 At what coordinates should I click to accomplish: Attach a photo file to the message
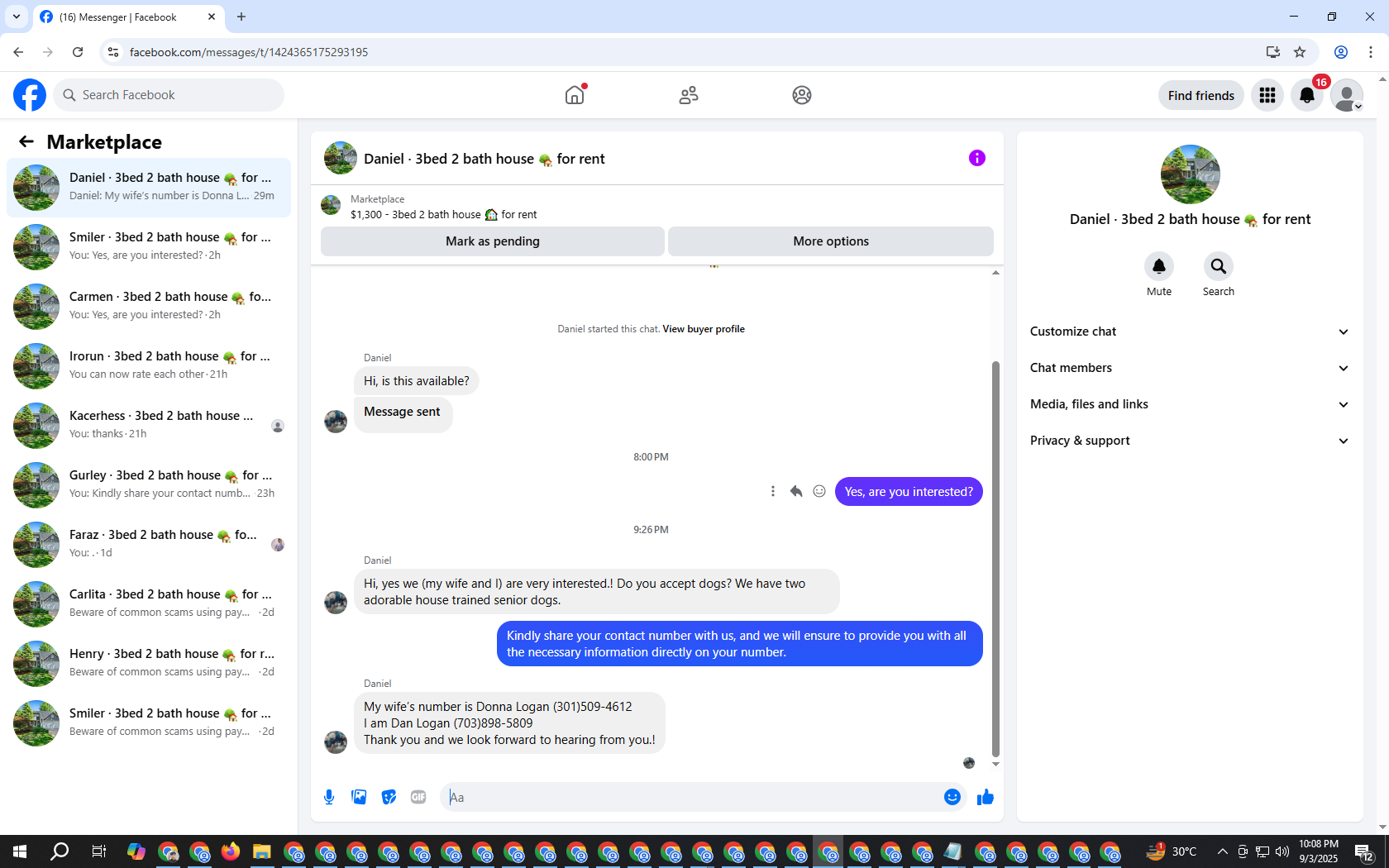pyautogui.click(x=359, y=797)
